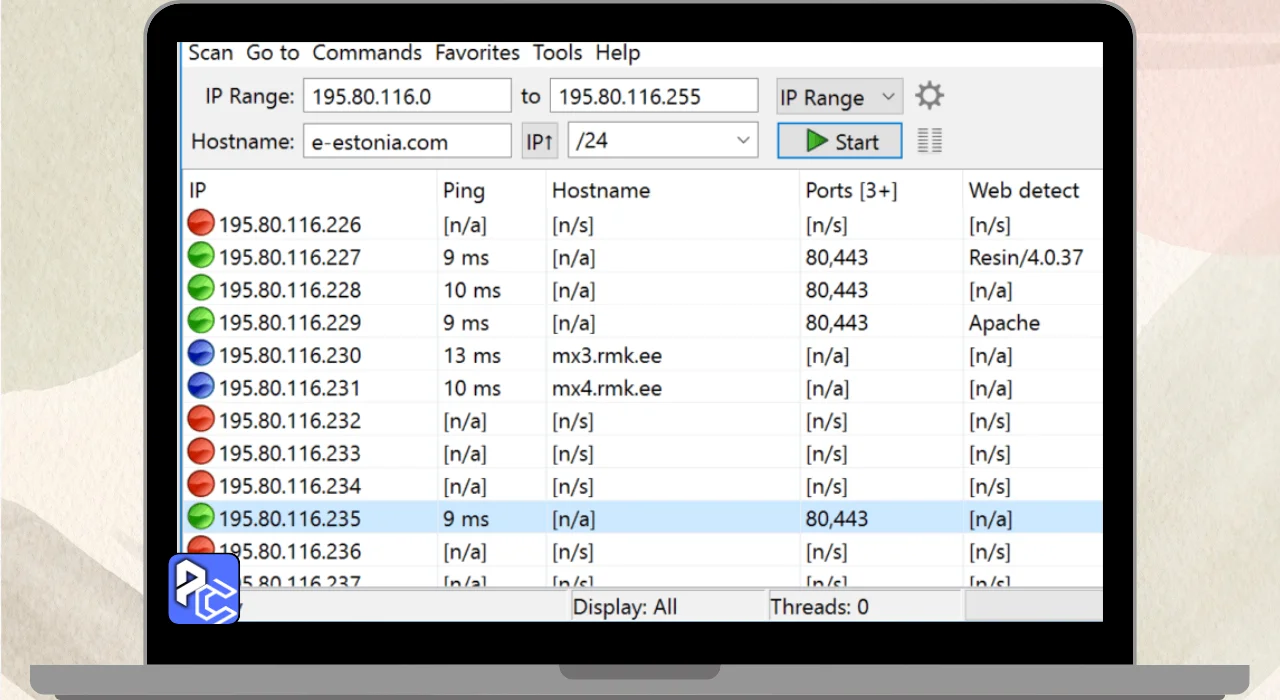
Task: Click the blue status icon for 195.80.116.230
Action: pyautogui.click(x=201, y=355)
